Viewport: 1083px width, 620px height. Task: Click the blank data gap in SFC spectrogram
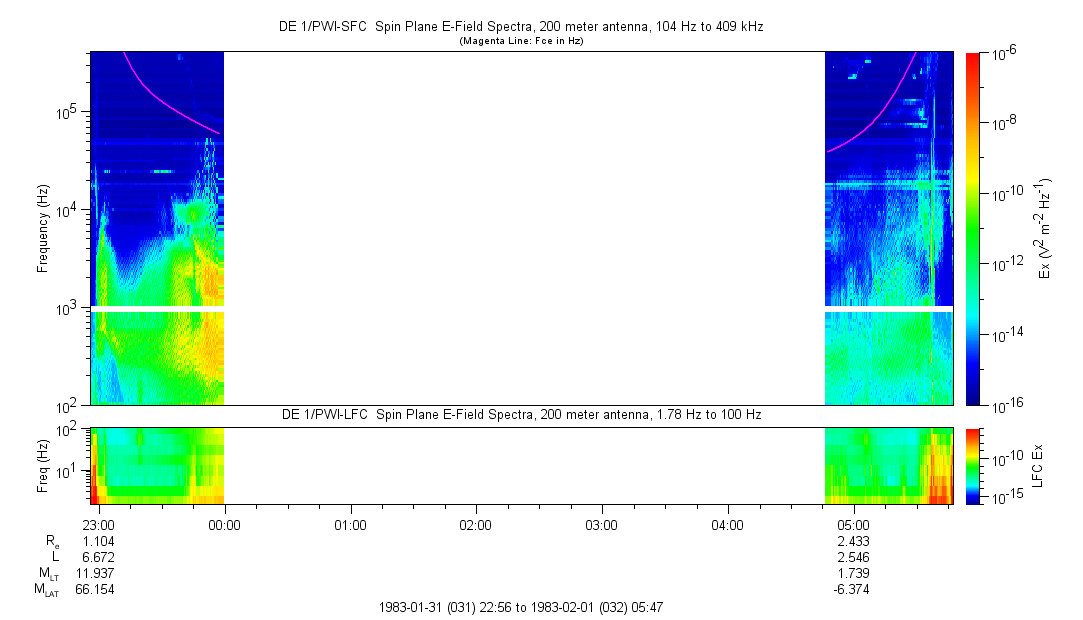[524, 228]
